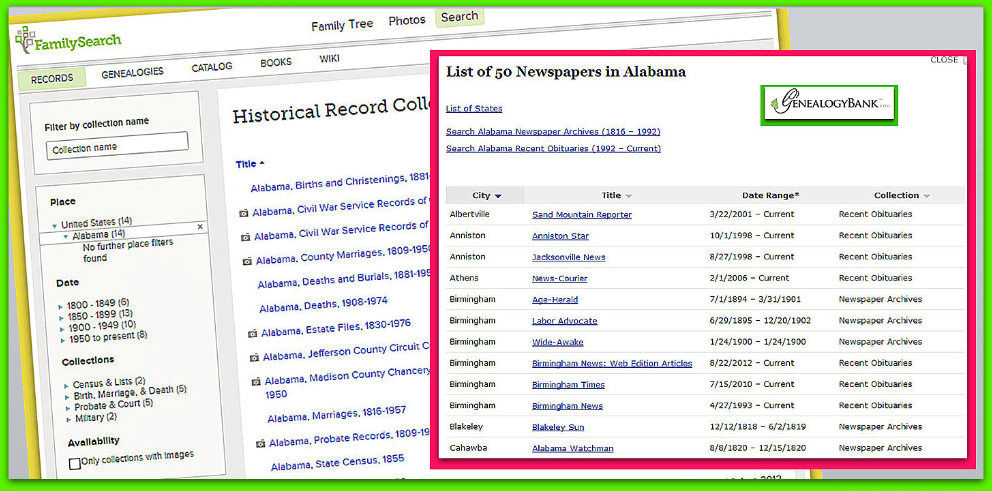Open the Birmingham News 4/27/1993 row link

point(567,406)
